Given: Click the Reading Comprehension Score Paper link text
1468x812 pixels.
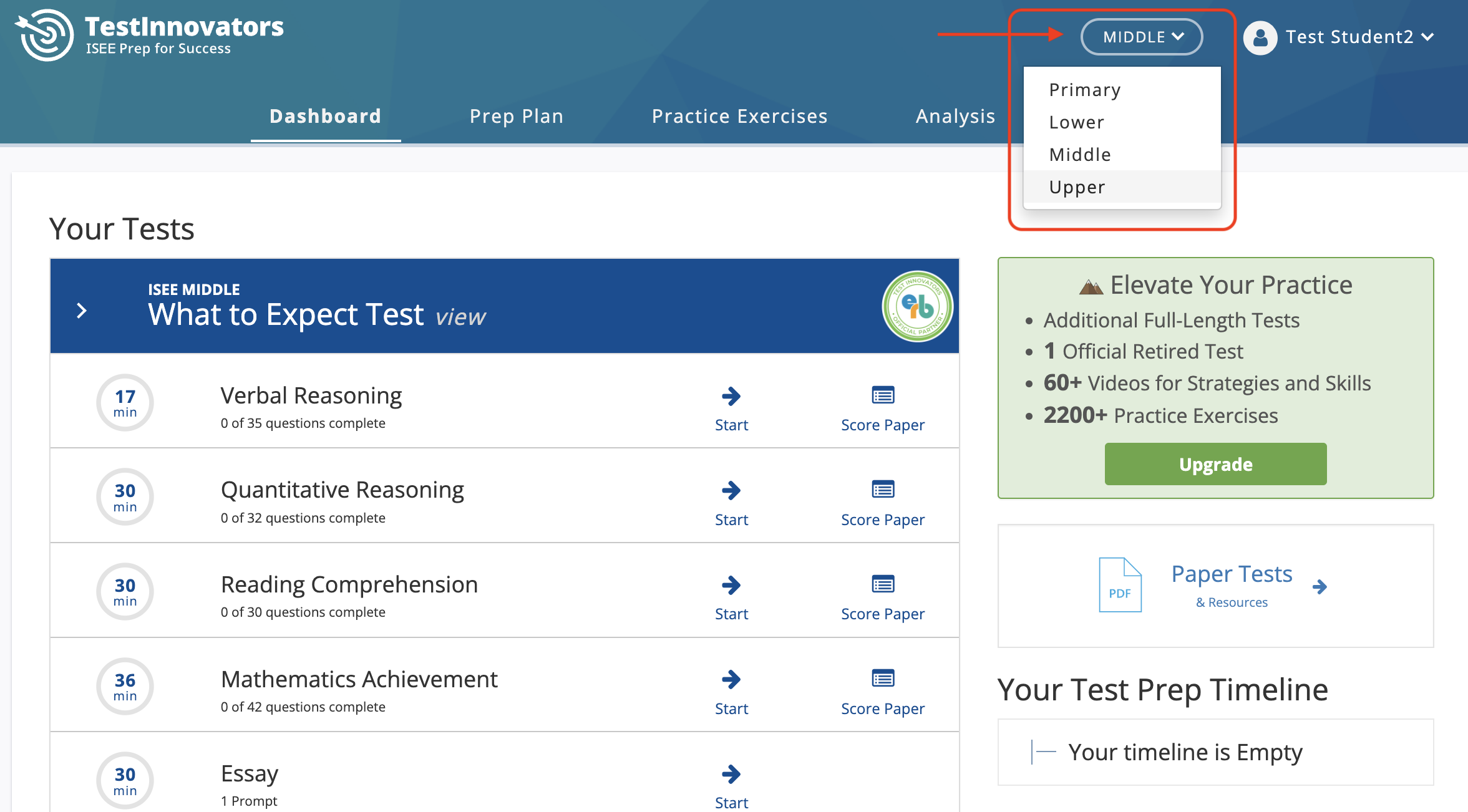Looking at the screenshot, I should coord(883,614).
